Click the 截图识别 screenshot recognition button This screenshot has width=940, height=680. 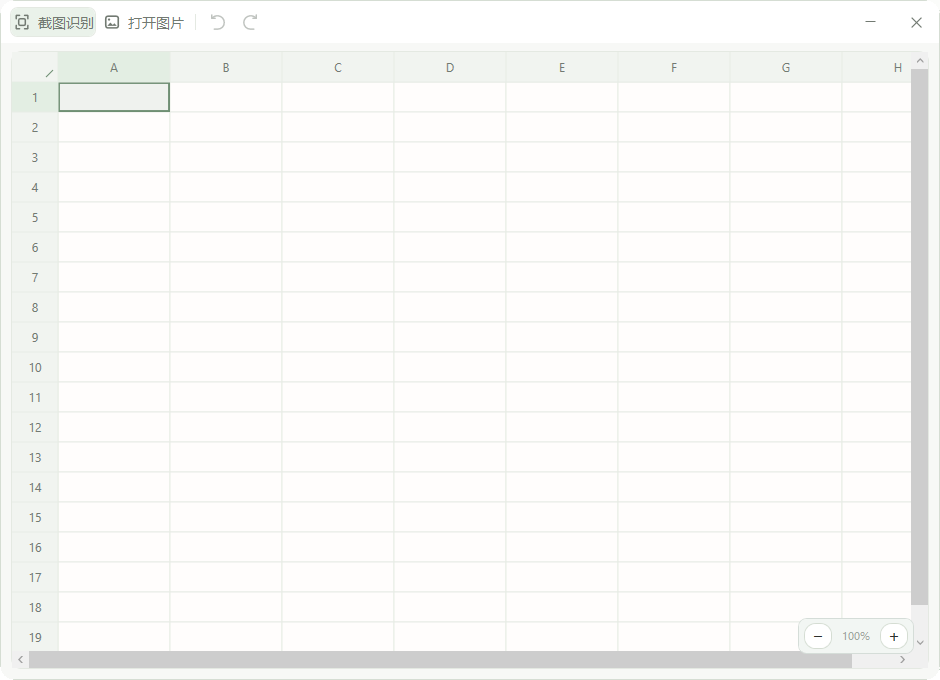click(53, 23)
